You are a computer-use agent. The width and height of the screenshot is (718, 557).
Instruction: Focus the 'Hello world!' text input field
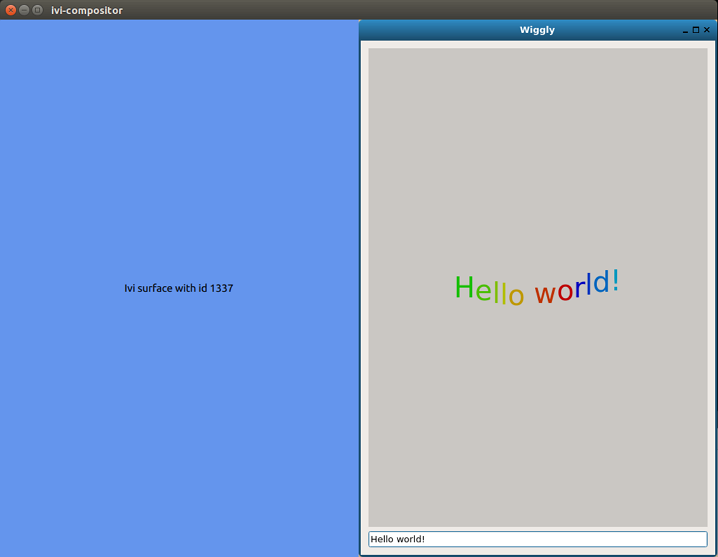pos(537,539)
